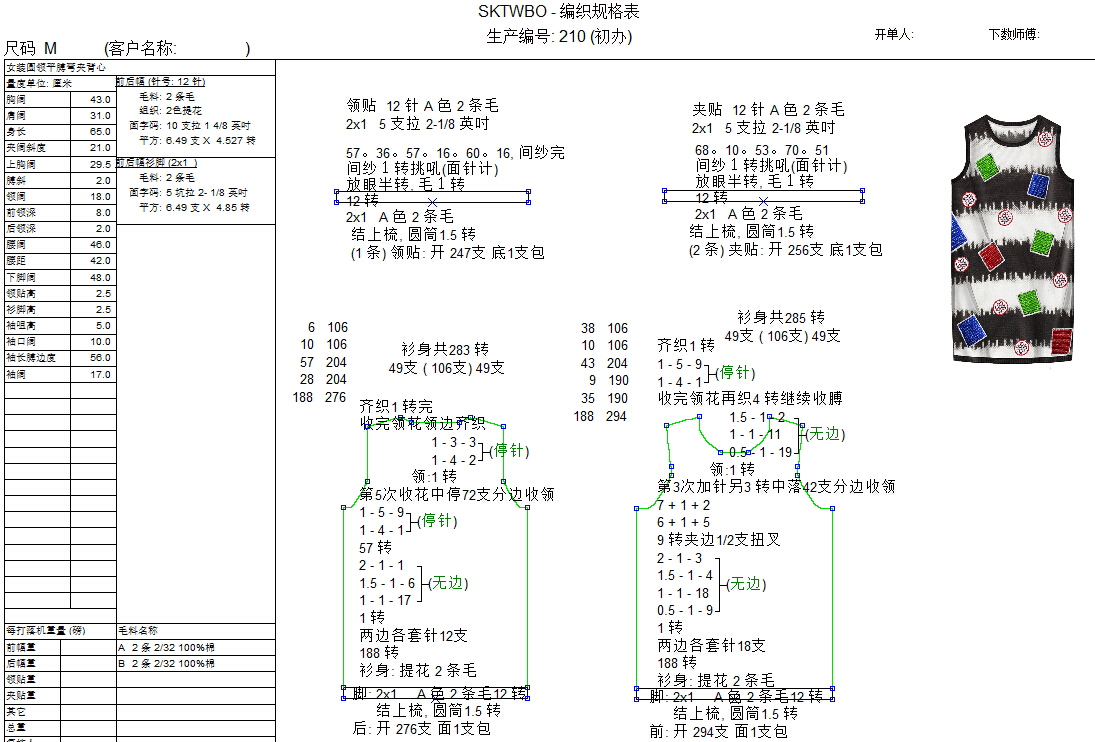Click '平方: 6.49 支 X 4.85 转'
This screenshot has width=1095, height=742.
tap(194, 207)
